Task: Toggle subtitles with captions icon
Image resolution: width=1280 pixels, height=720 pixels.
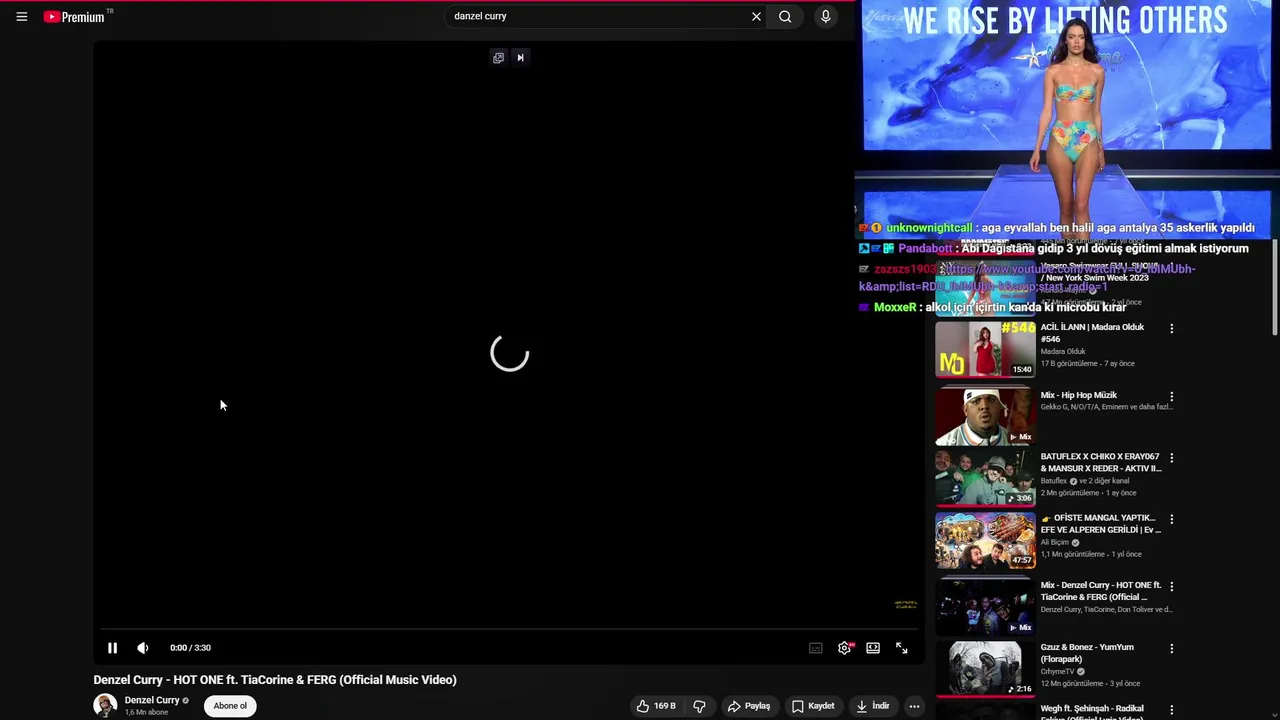Action: (816, 648)
